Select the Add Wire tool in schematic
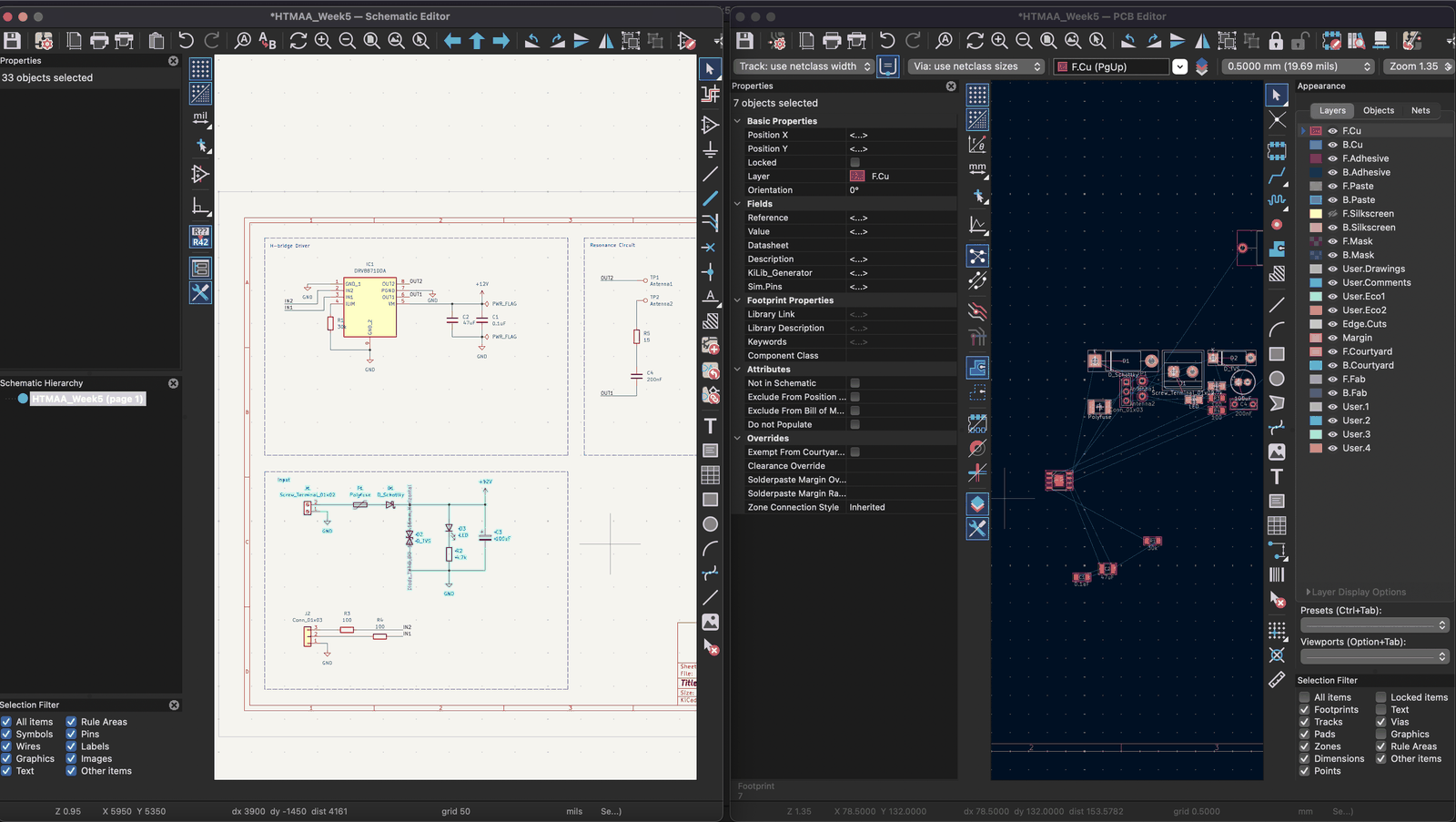1456x822 pixels. (711, 173)
